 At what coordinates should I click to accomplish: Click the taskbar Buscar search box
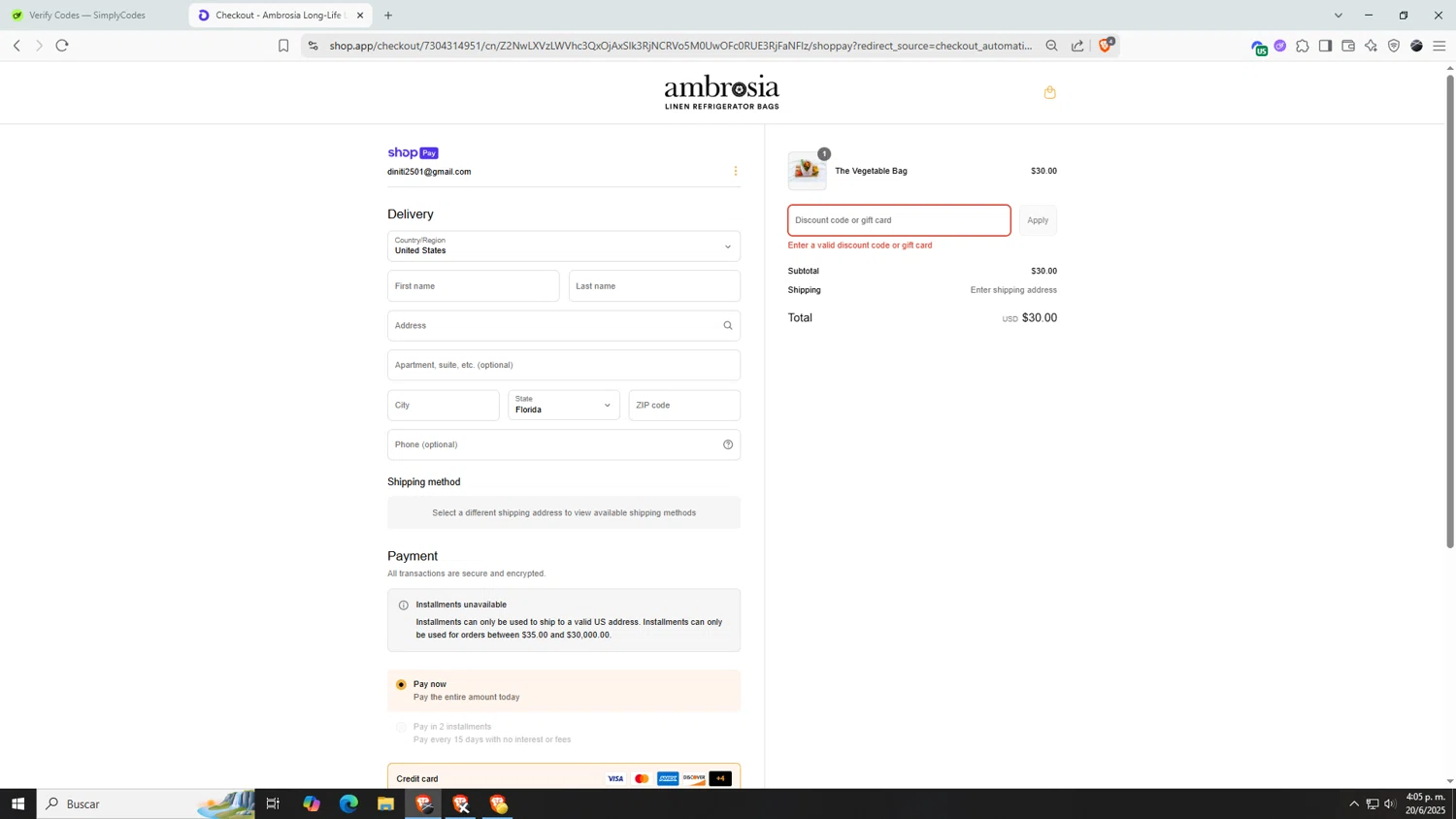(146, 803)
